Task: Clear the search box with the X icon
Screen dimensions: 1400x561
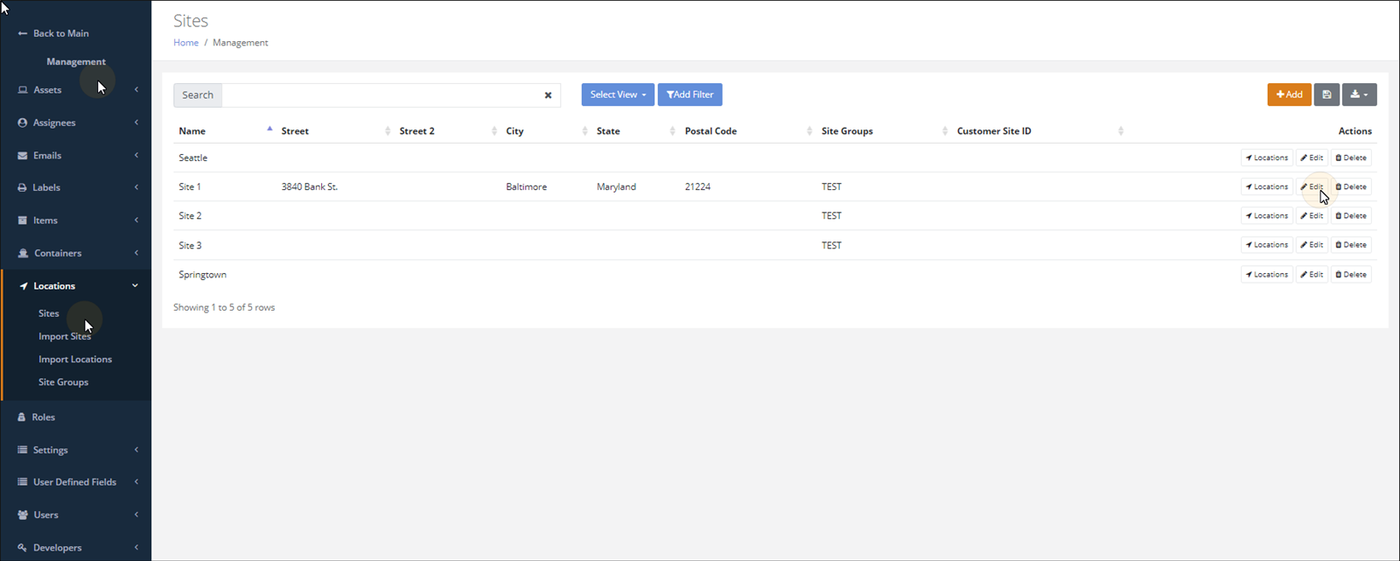Action: tap(548, 95)
